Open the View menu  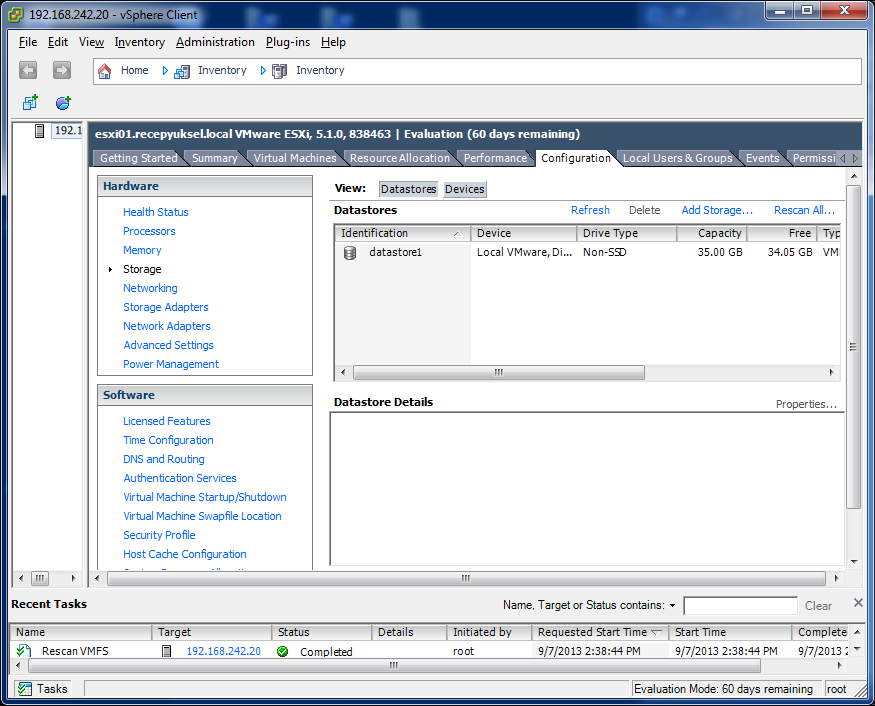[91, 42]
